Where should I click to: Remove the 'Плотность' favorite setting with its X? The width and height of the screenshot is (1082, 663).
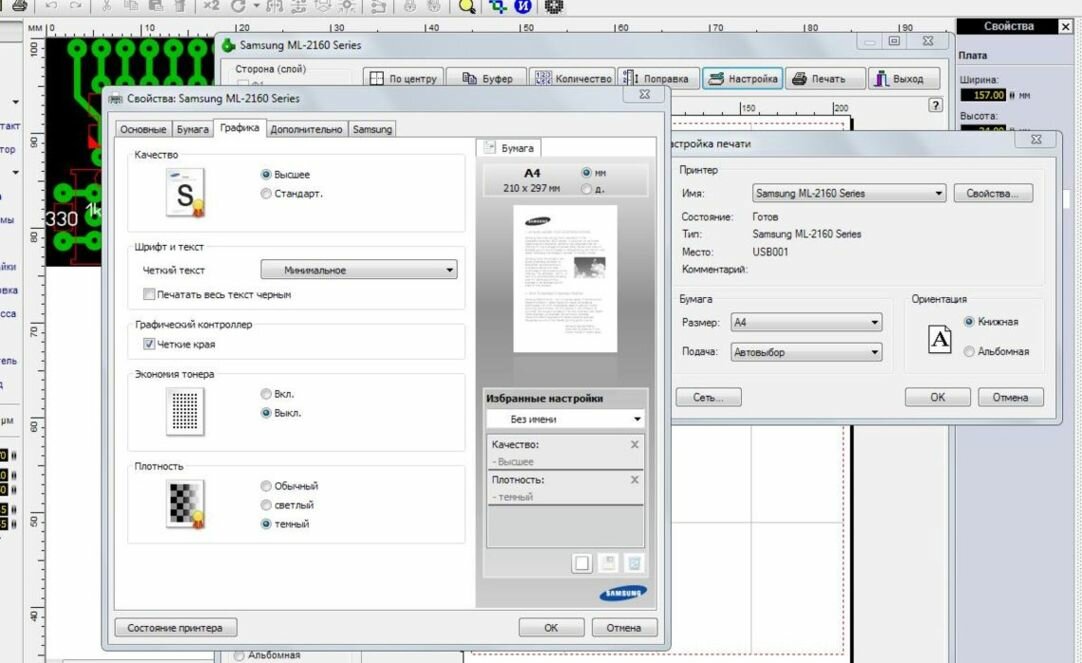pyautogui.click(x=634, y=479)
